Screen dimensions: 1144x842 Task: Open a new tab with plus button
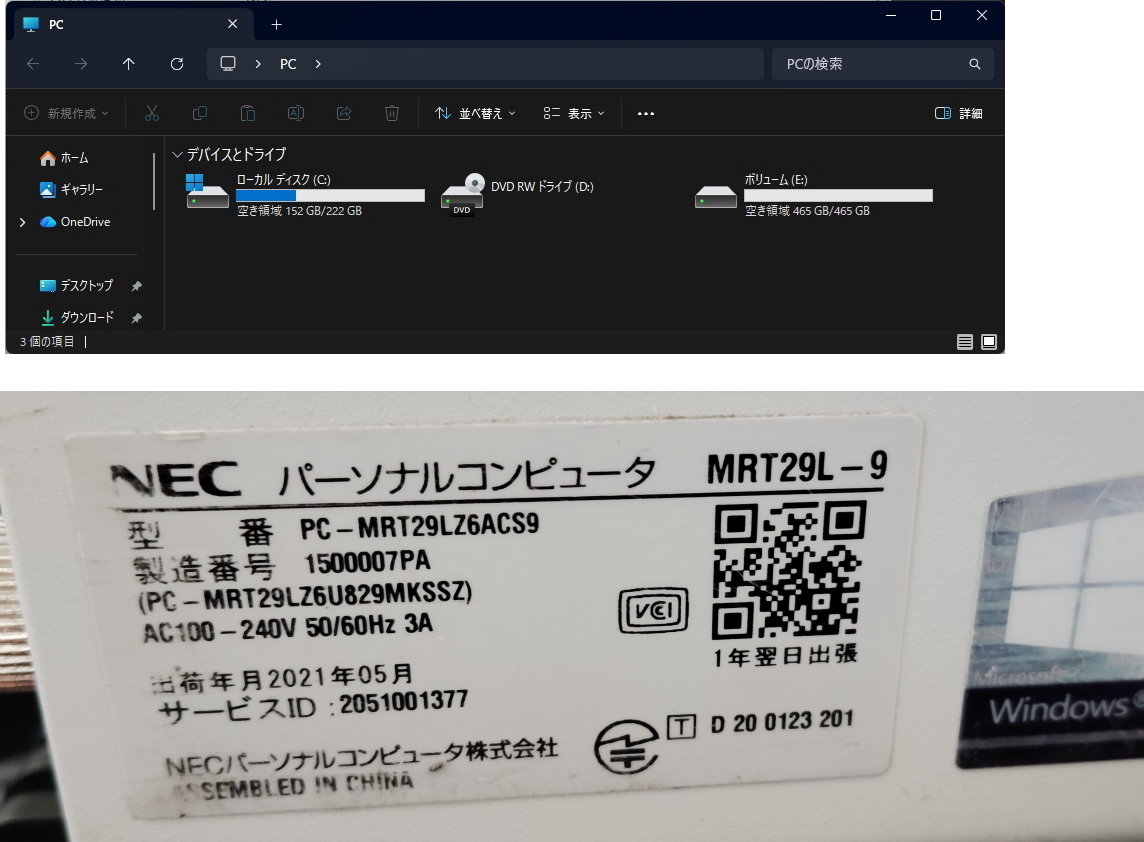(x=277, y=24)
